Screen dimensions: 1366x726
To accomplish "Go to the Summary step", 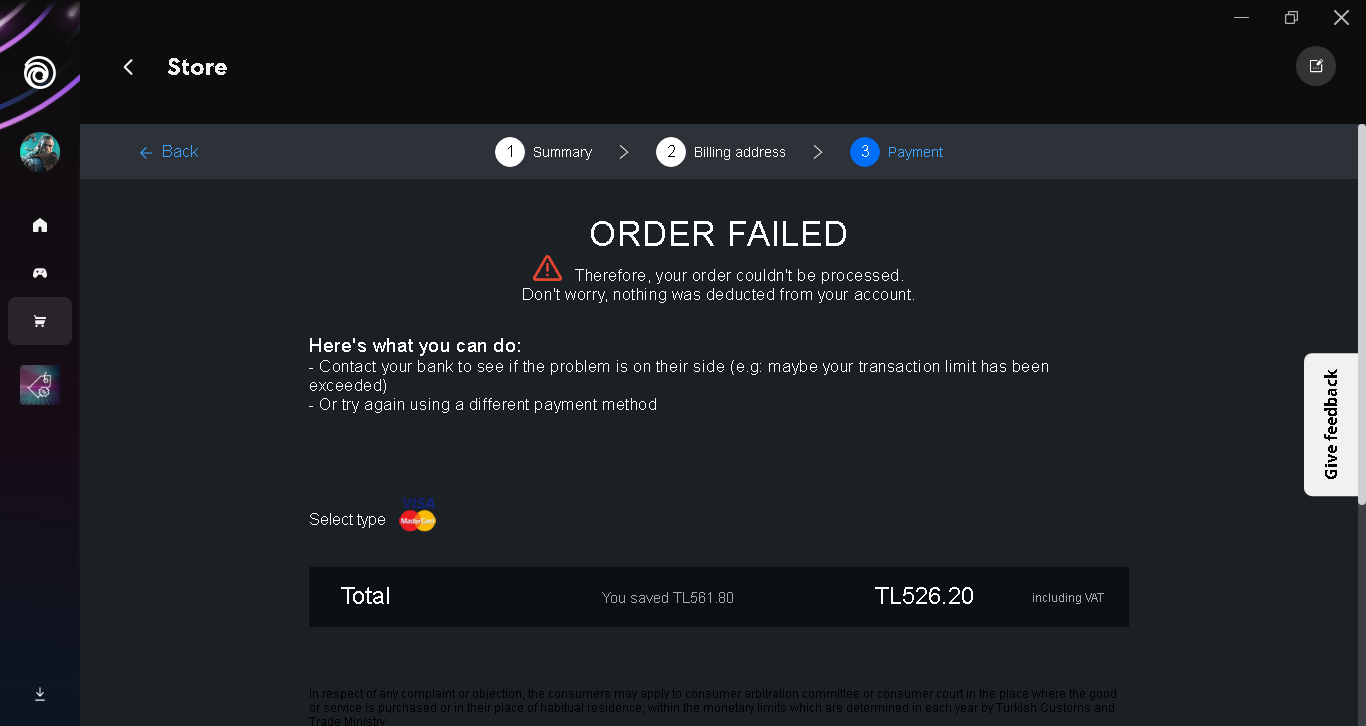I will 544,152.
